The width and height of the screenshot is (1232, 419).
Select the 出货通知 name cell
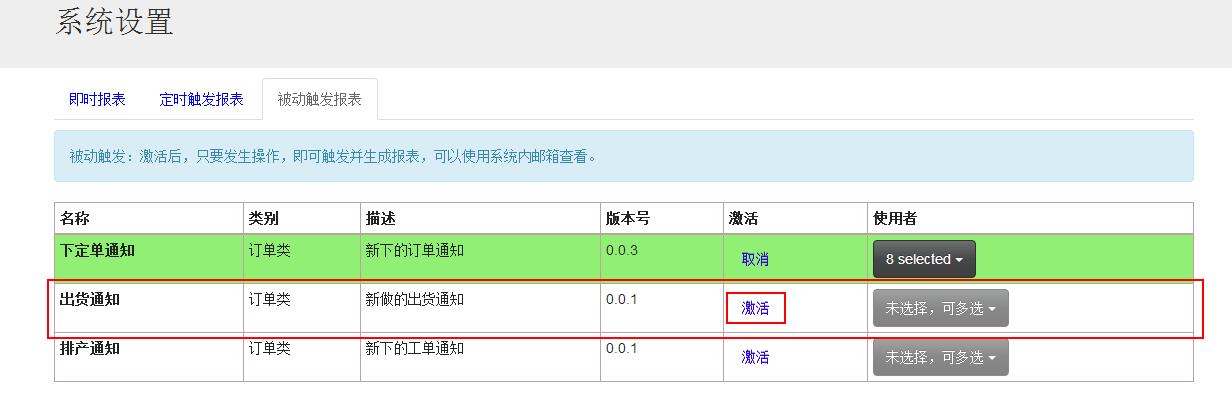click(90, 300)
